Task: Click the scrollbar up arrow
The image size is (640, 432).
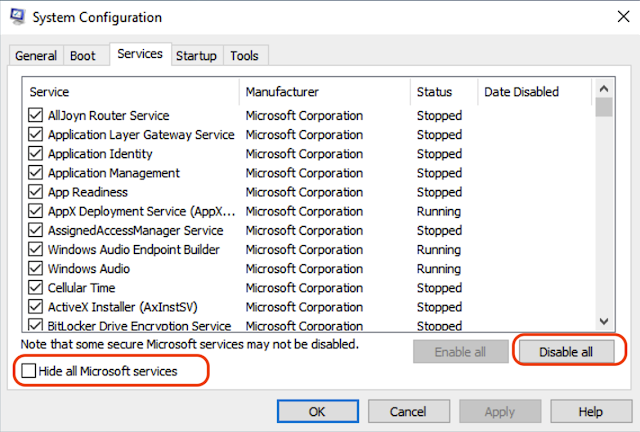Action: 603,90
